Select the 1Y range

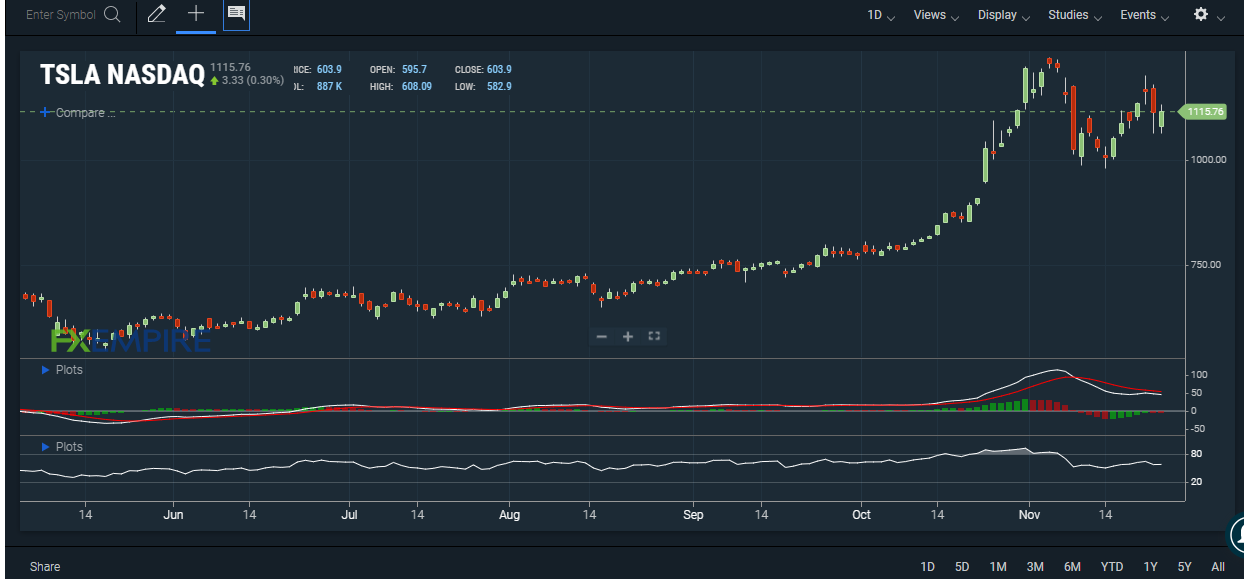click(1151, 567)
